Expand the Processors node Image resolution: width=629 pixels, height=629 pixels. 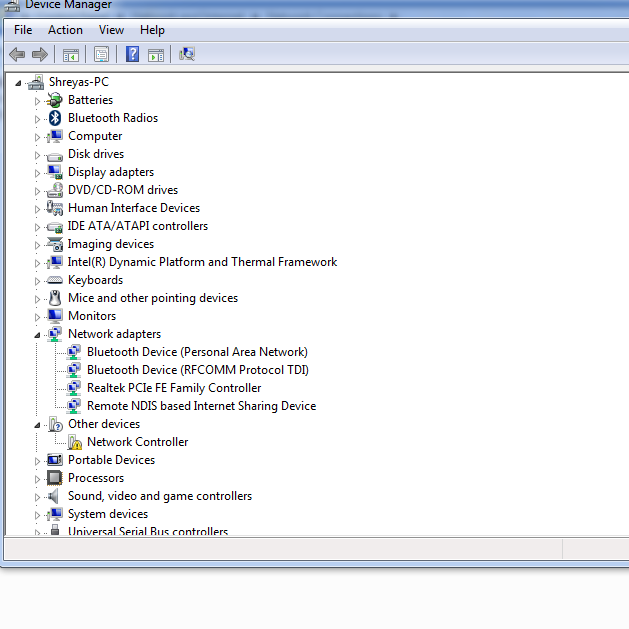coord(37,479)
